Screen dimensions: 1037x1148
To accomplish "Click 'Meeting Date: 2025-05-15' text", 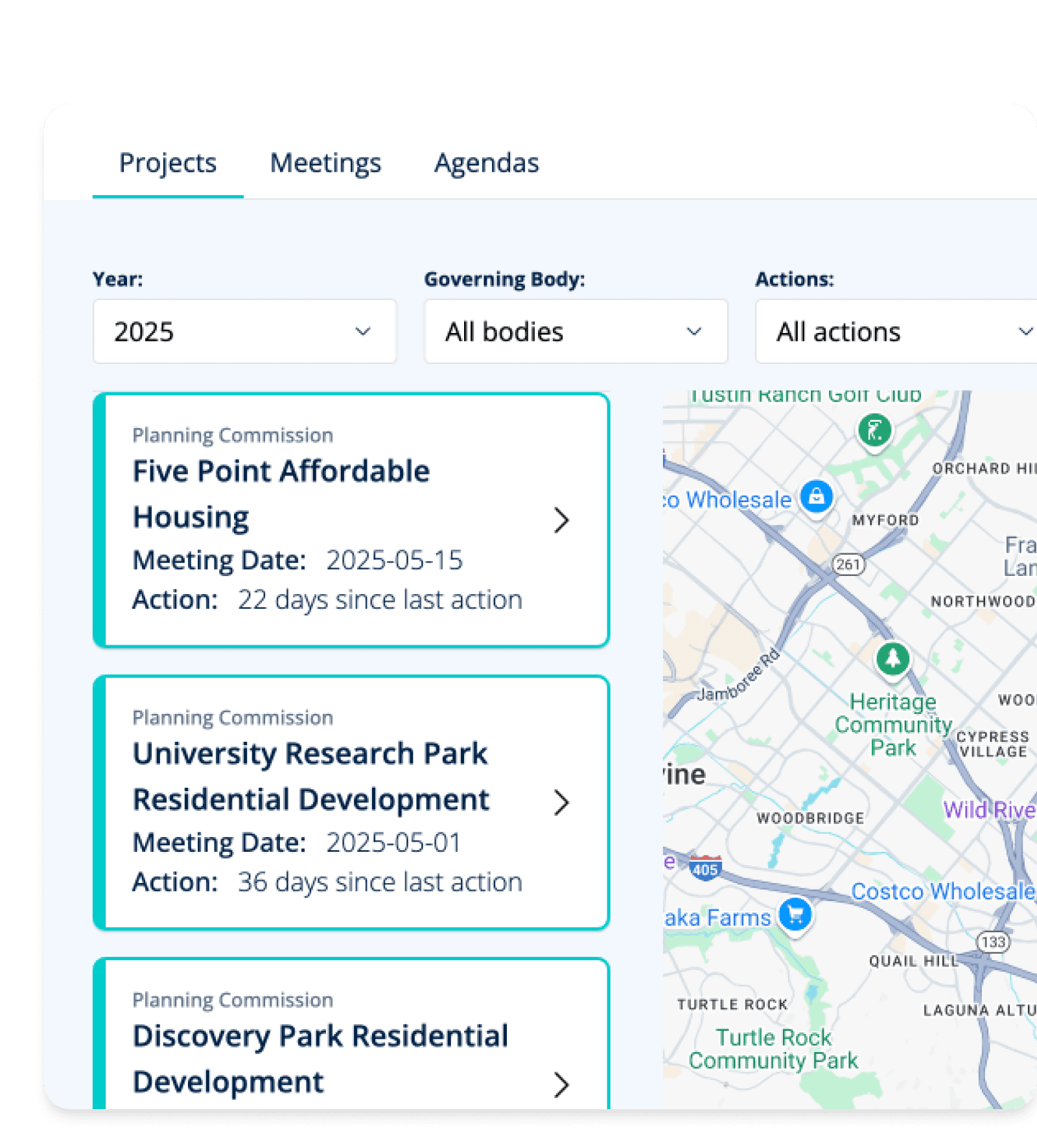I will (297, 560).
